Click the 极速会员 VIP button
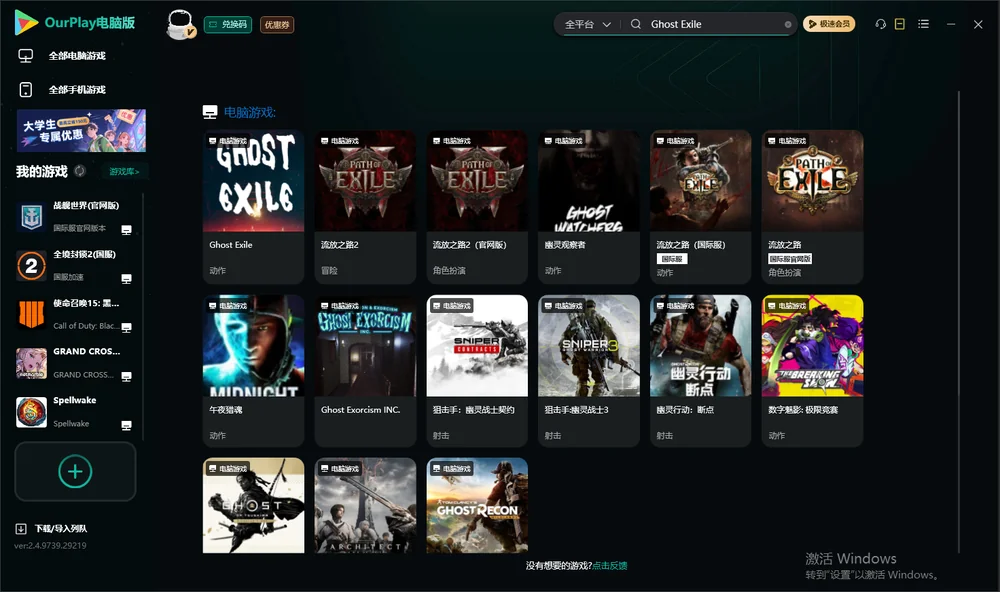 pos(828,24)
